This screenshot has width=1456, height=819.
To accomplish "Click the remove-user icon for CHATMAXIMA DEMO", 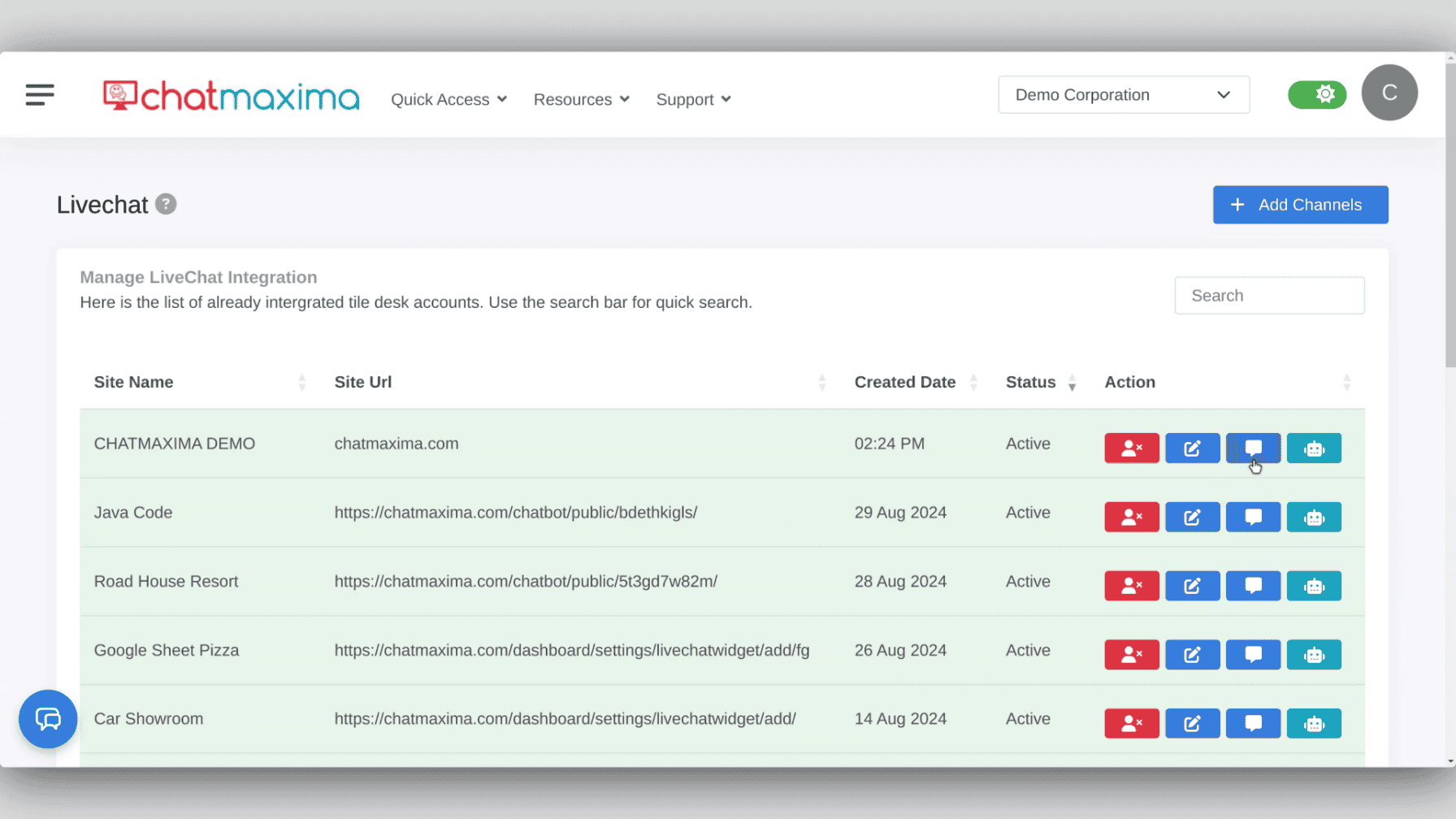I will pos(1131,448).
